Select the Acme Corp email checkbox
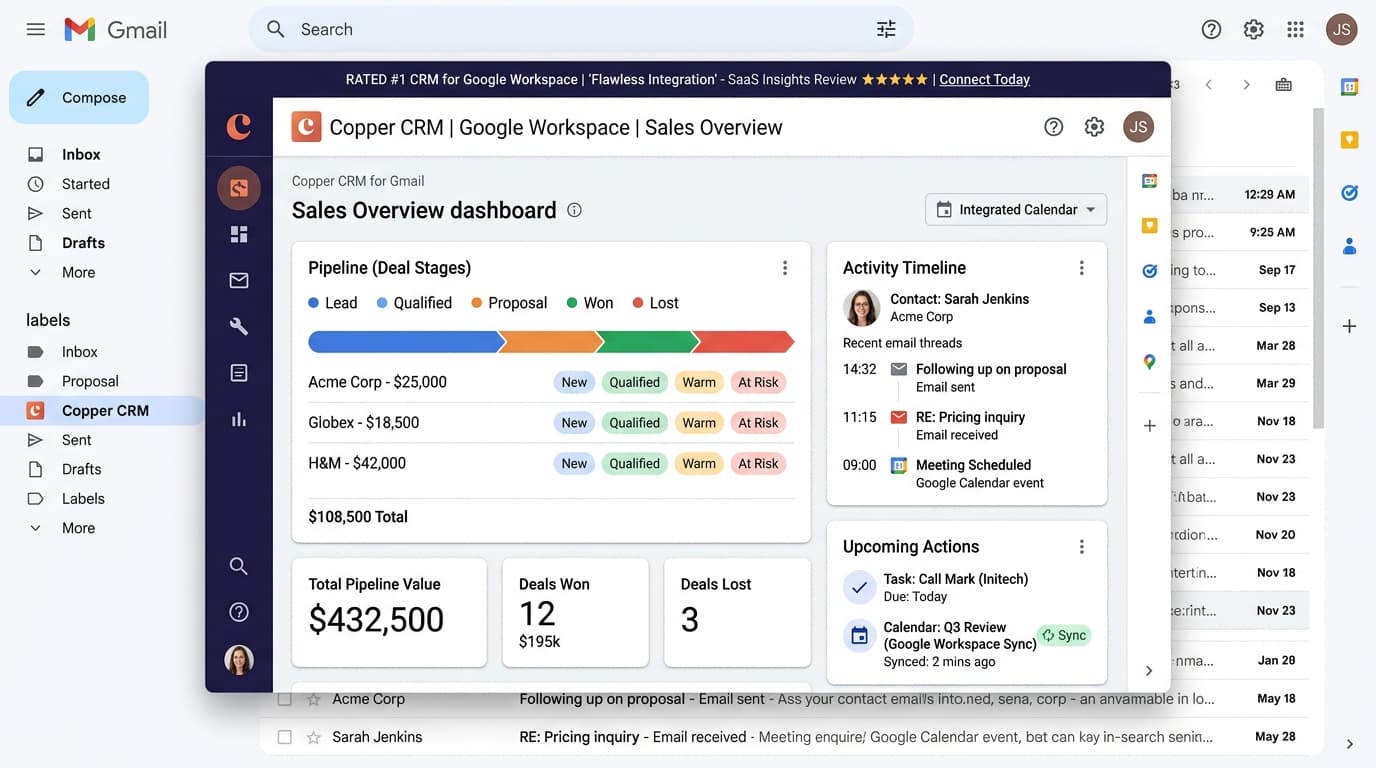 click(x=285, y=699)
